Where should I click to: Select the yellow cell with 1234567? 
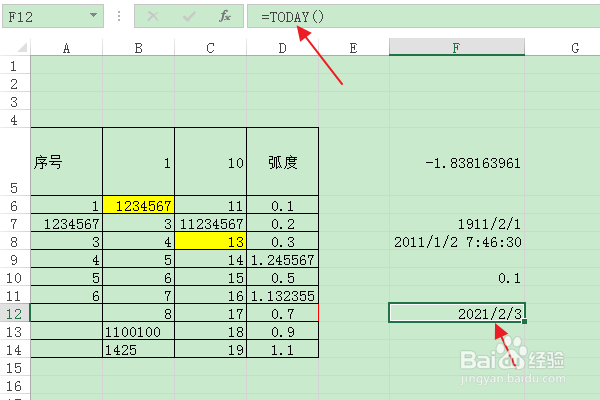click(x=139, y=206)
